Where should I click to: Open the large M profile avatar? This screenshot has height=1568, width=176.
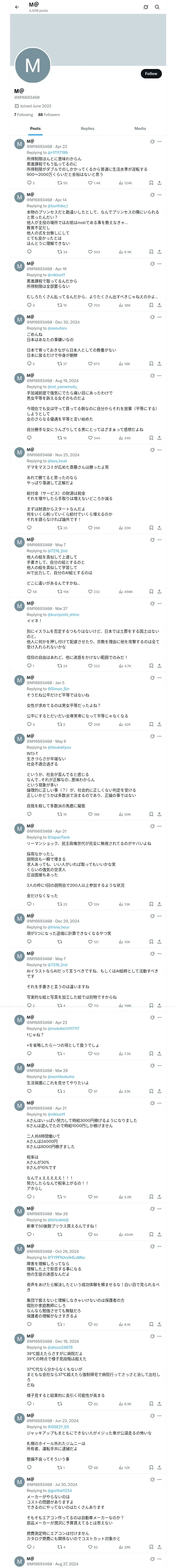pyautogui.click(x=33, y=65)
